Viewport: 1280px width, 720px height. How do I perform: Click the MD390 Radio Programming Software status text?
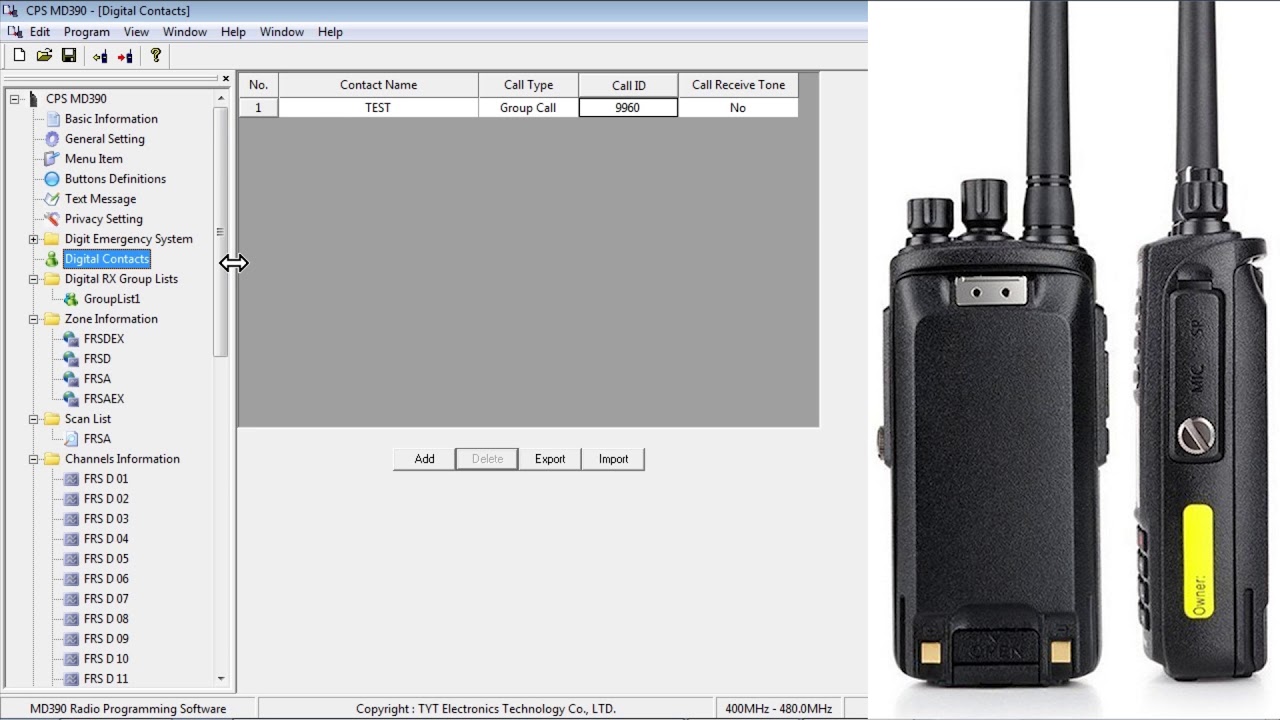[x=128, y=709]
